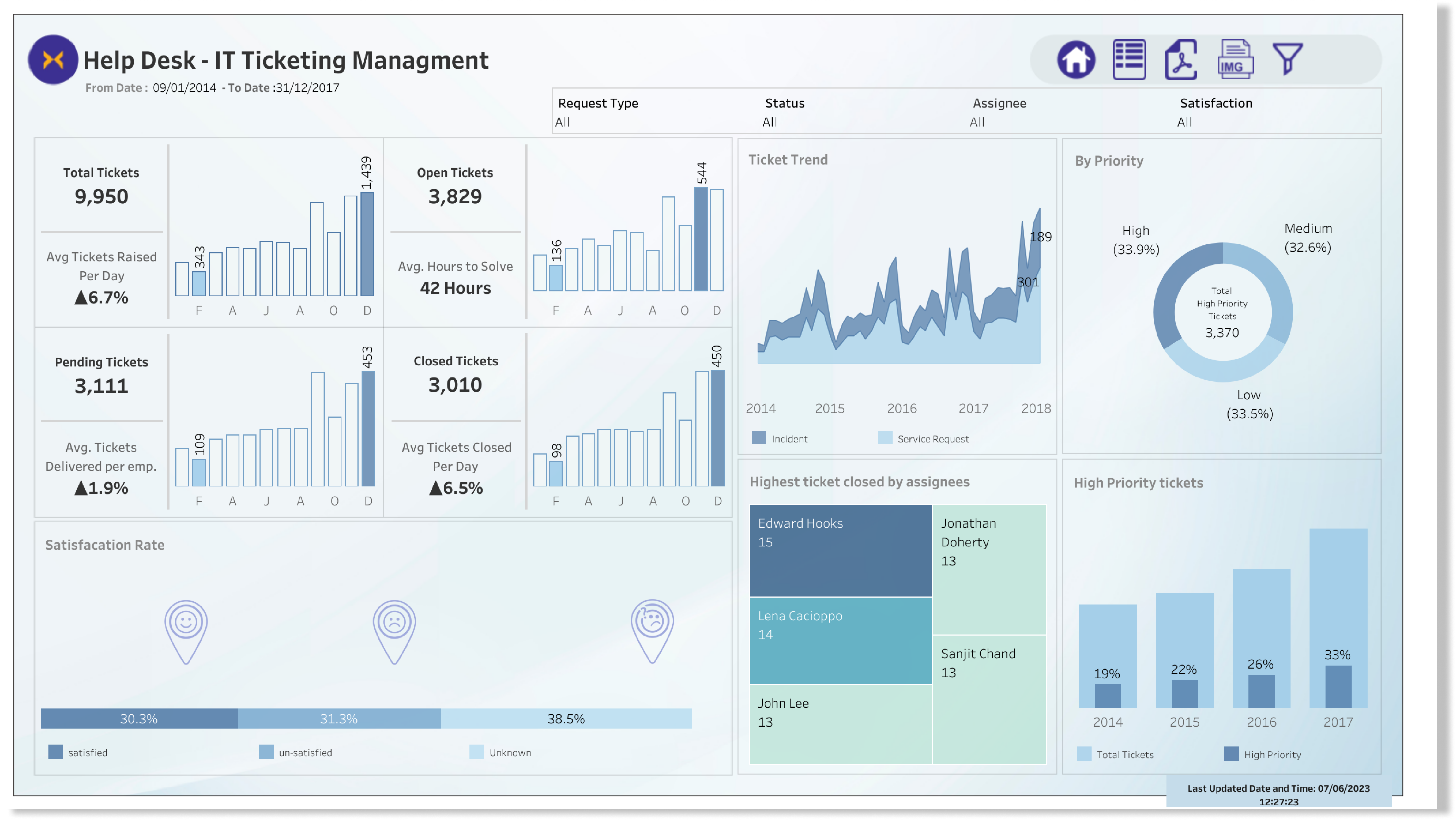Screen dimensions: 1456x820
Task: Click the Unknown legend color swatch
Action: coord(476,752)
